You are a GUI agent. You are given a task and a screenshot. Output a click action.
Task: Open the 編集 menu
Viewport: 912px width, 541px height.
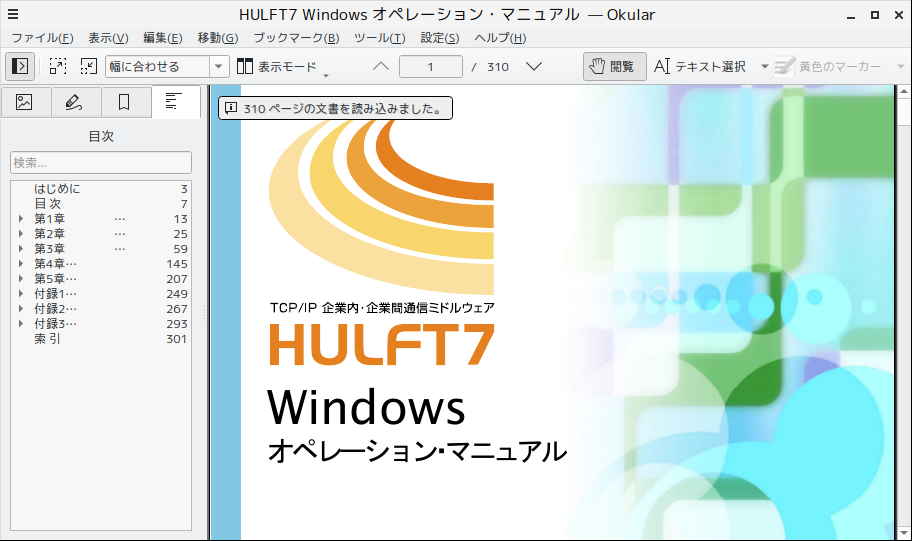click(163, 38)
